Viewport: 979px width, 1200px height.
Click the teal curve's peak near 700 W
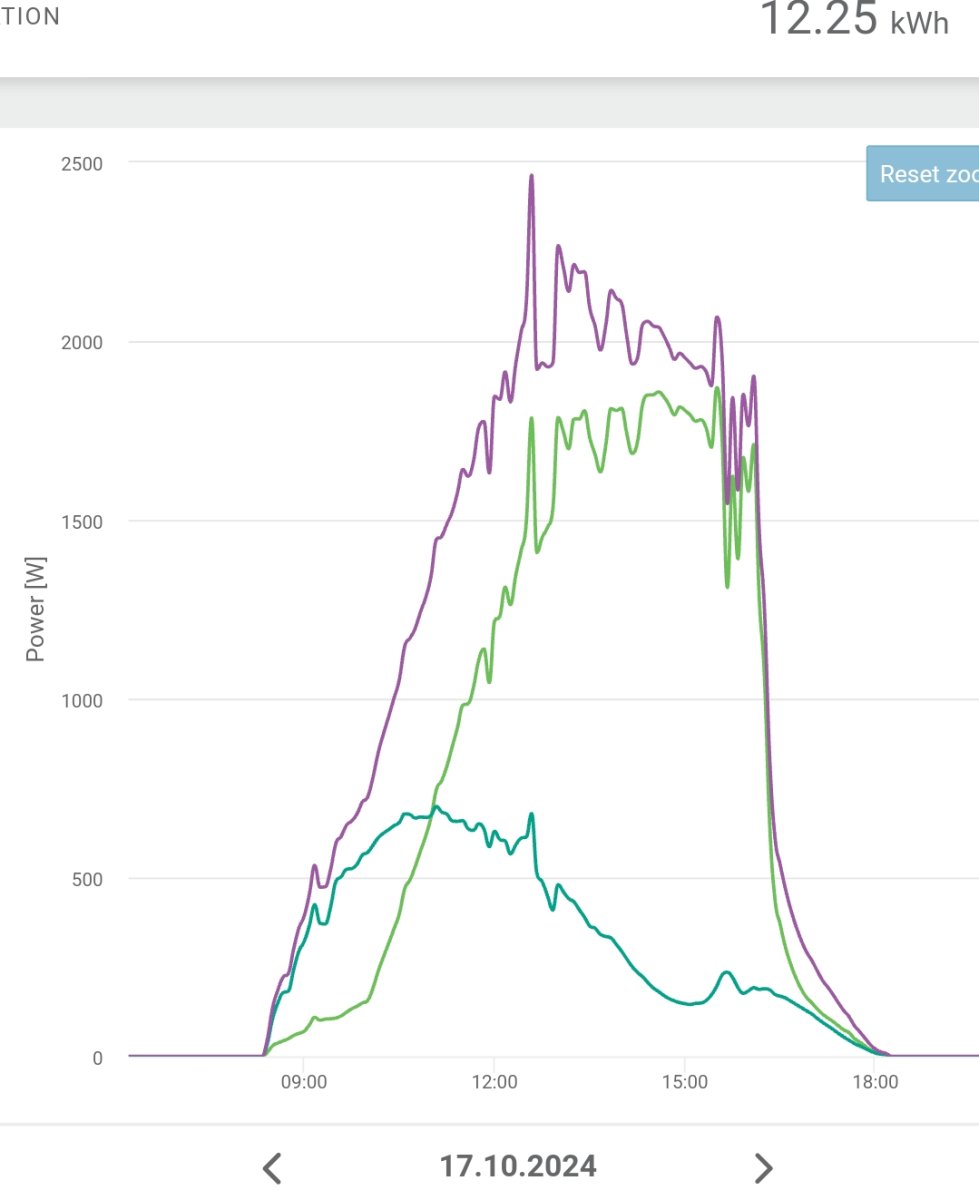pyautogui.click(x=435, y=808)
